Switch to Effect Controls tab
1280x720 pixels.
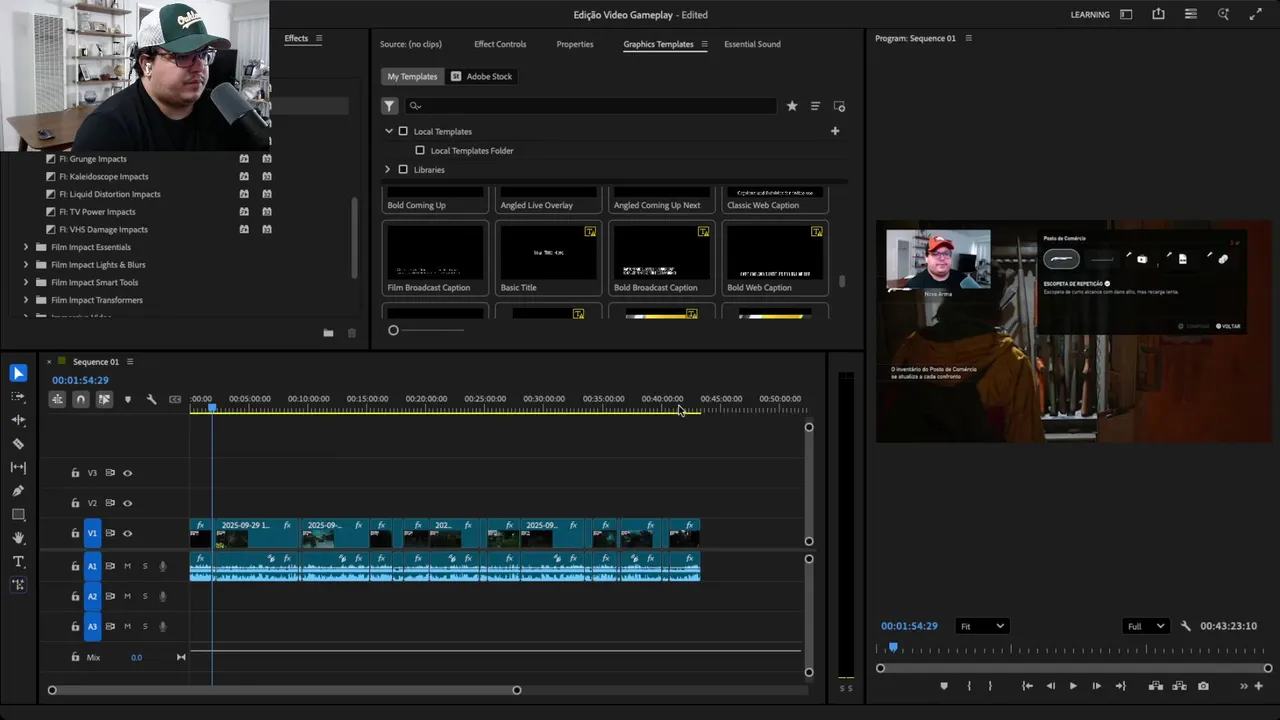click(500, 44)
